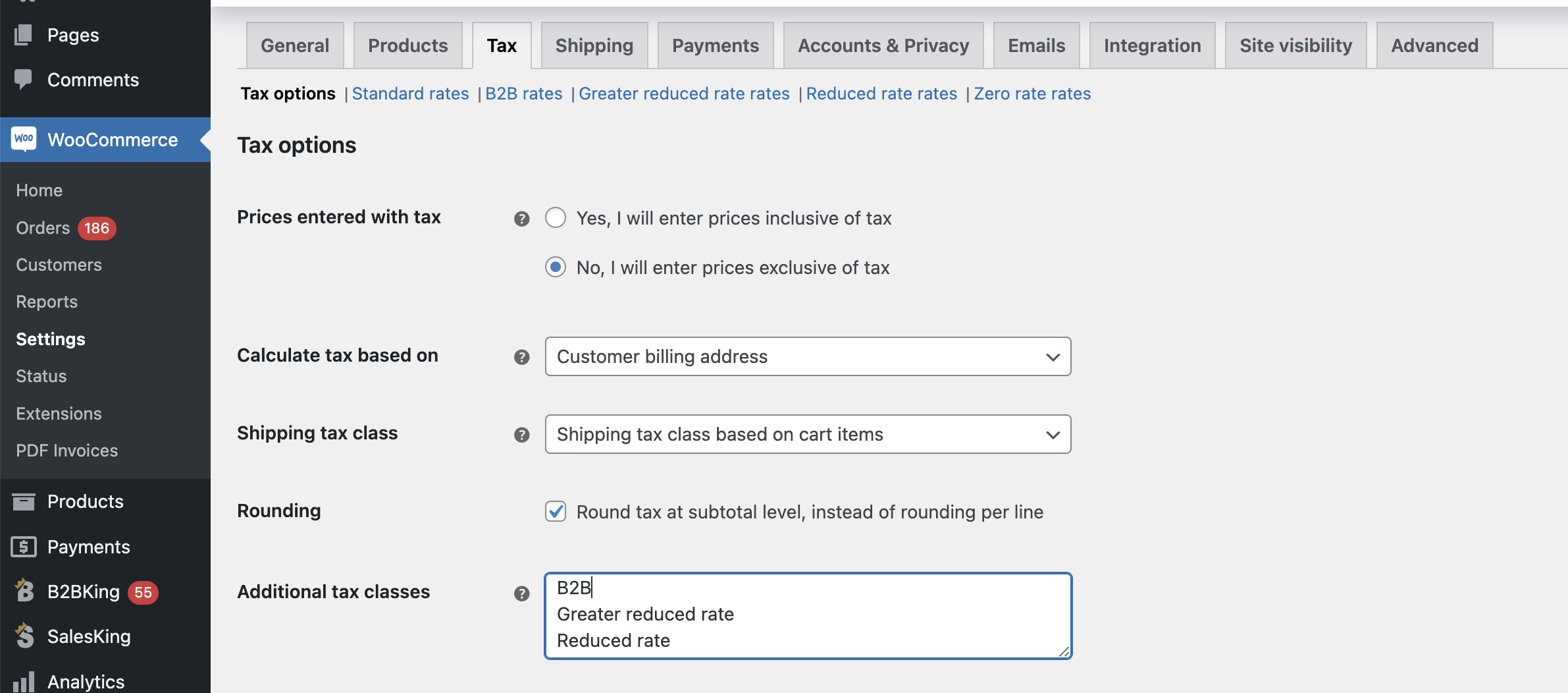The image size is (1568, 693).
Task: Select Yes, enter prices inclusive of tax
Action: click(x=556, y=217)
